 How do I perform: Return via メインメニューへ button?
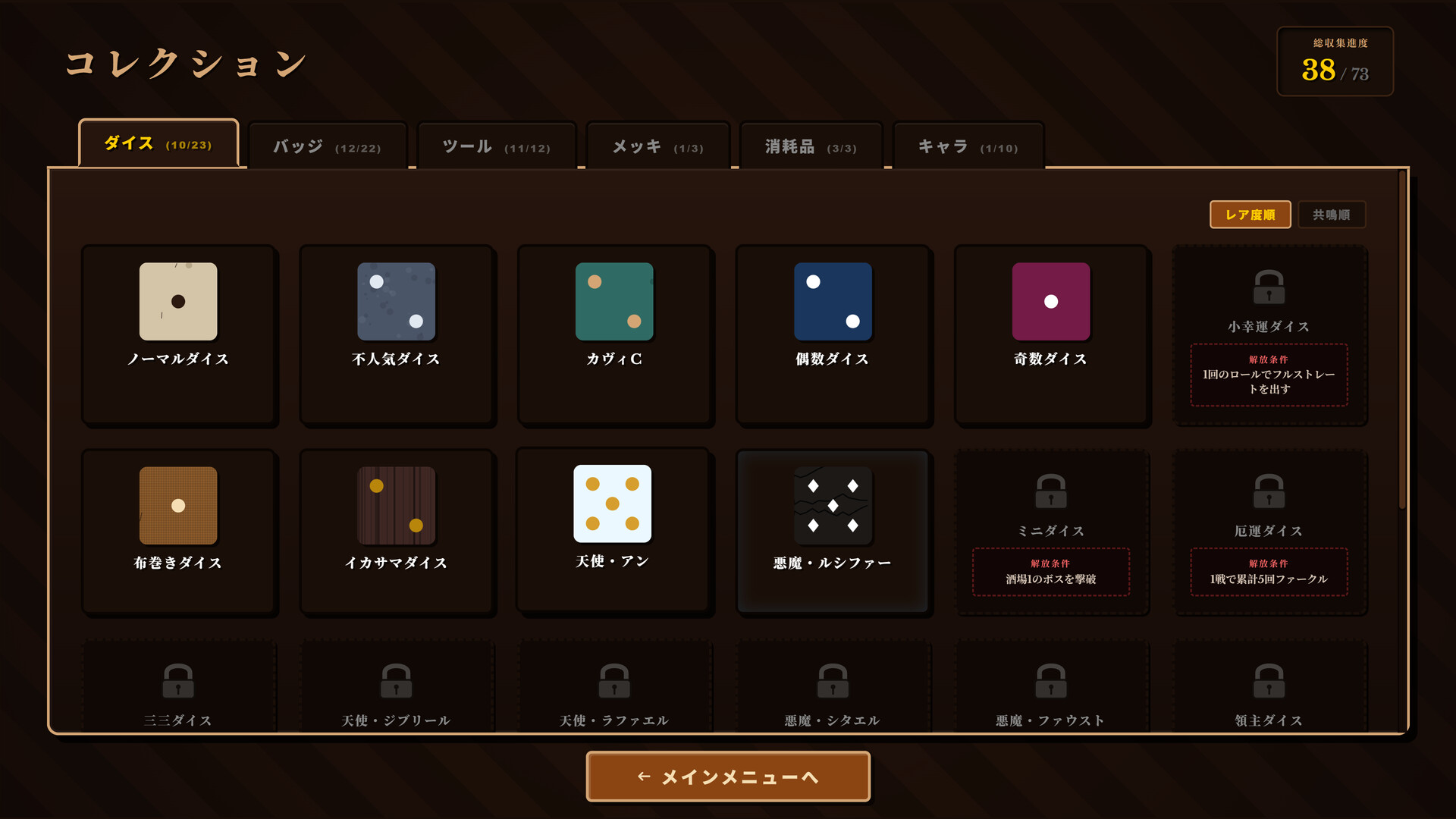[x=728, y=777]
